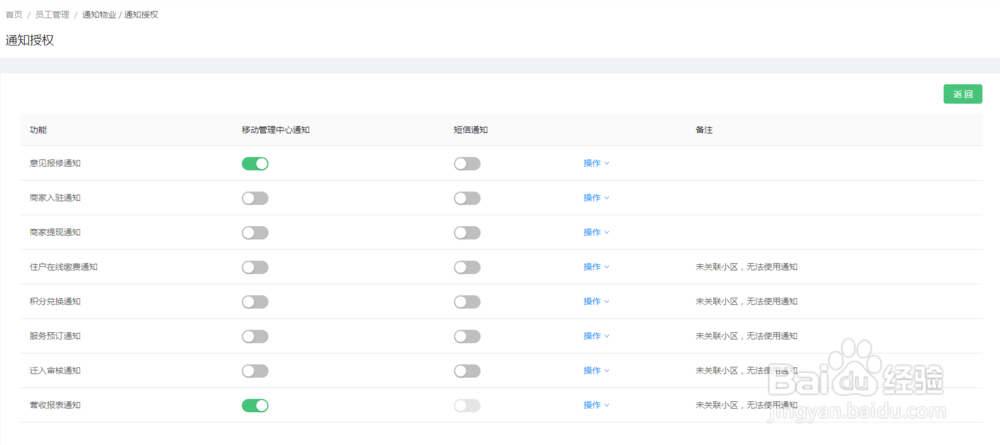Enable mobile notification for 迁入审核通知

(x=255, y=371)
